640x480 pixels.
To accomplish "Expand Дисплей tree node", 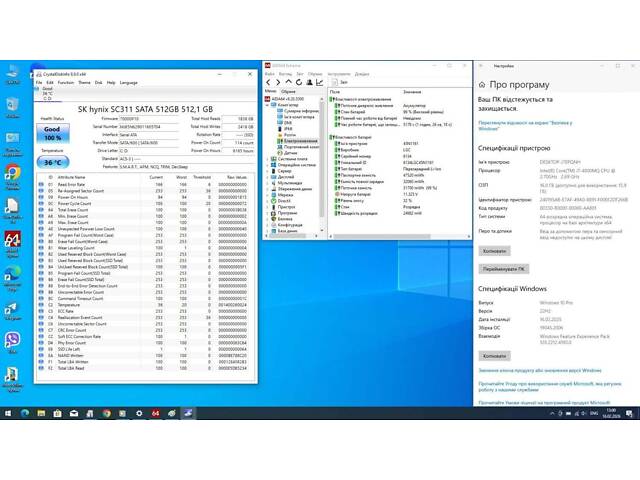I will point(267,177).
